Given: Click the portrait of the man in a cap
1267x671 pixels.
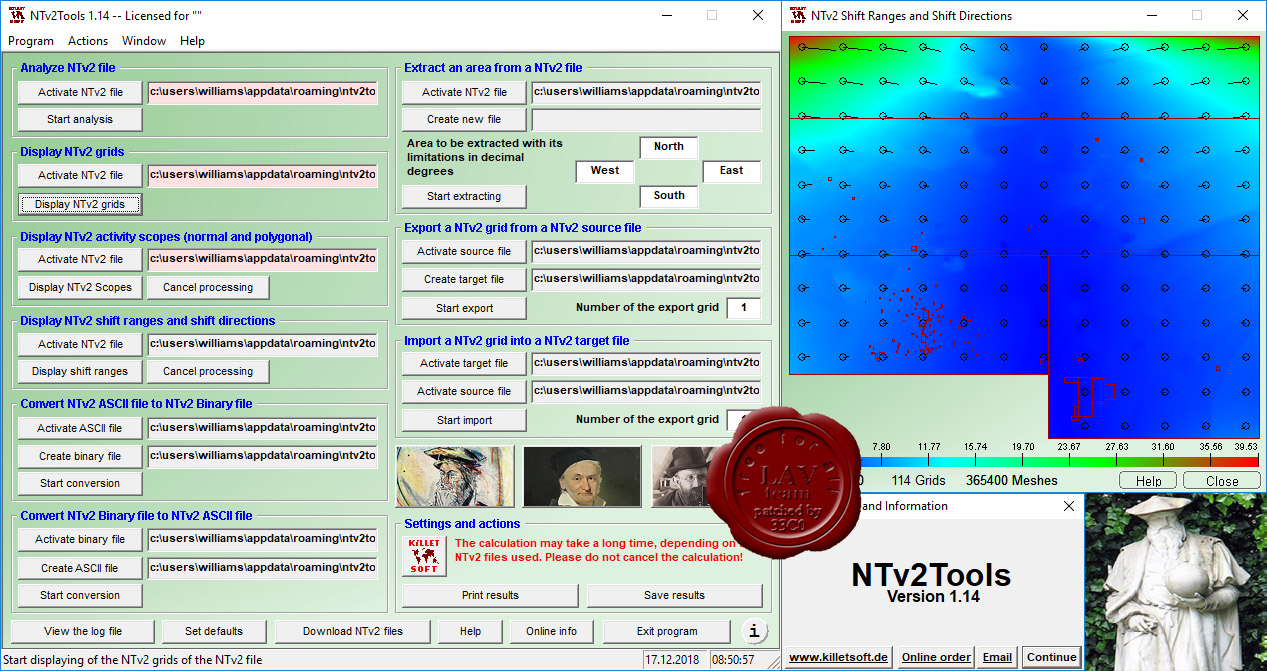Looking at the screenshot, I should (x=582, y=476).
